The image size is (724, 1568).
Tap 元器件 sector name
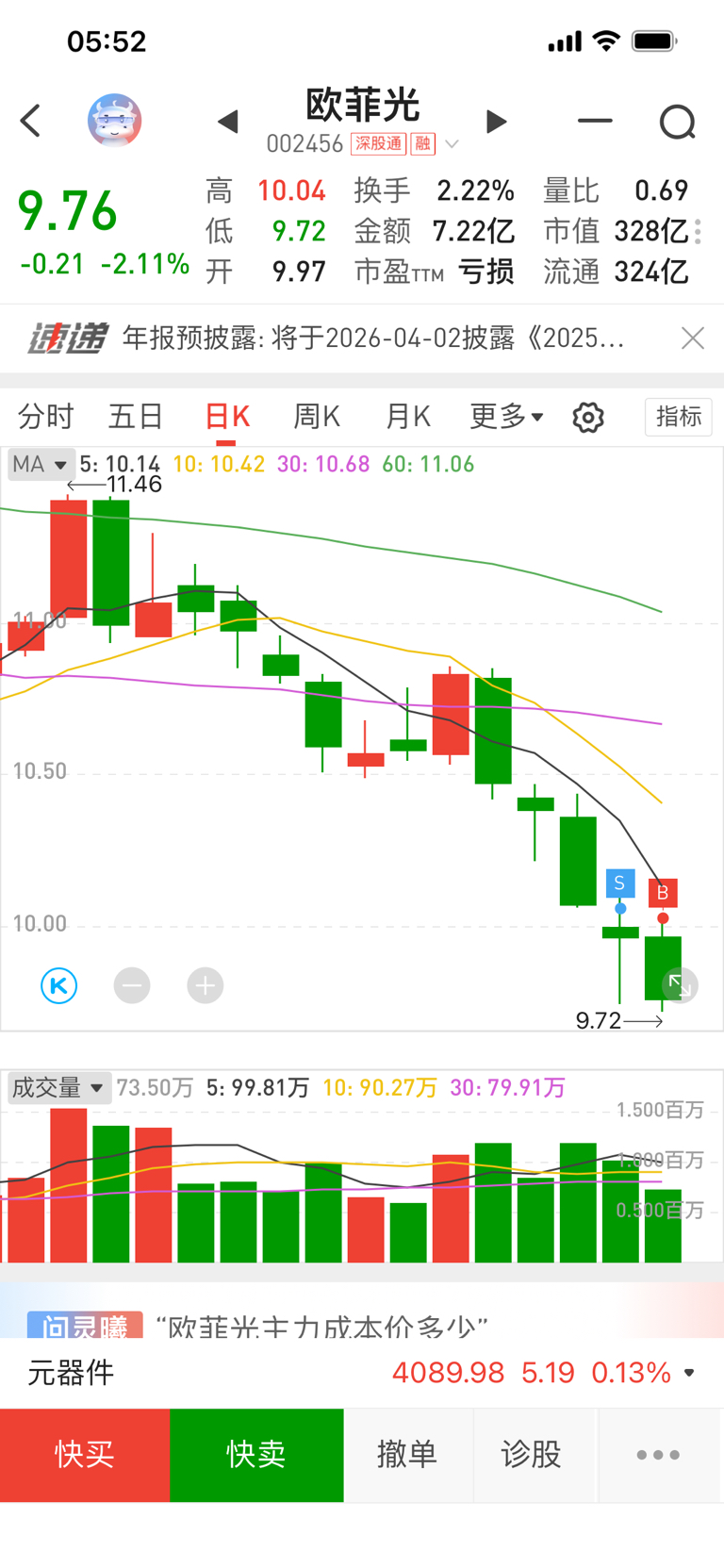[71, 1373]
